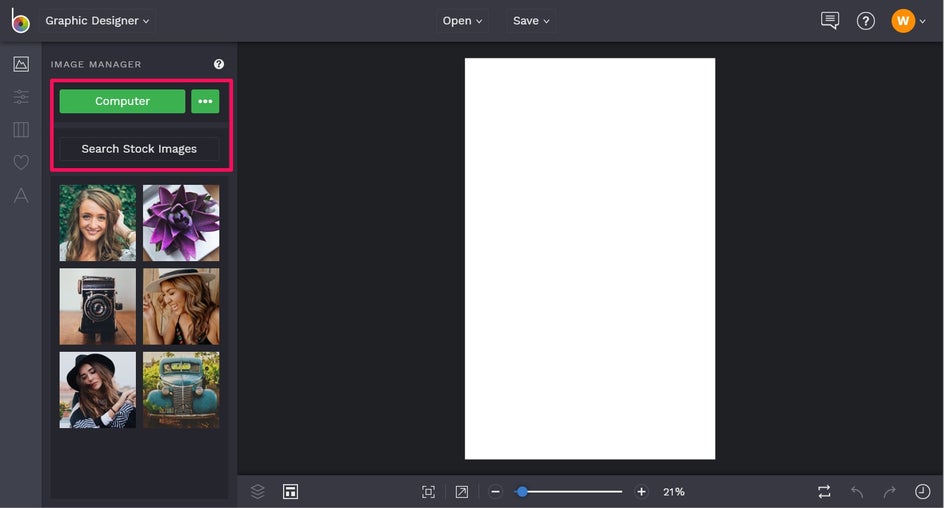The height and width of the screenshot is (508, 944).
Task: Click the fullscreen expand arrow icon
Action: [x=462, y=492]
